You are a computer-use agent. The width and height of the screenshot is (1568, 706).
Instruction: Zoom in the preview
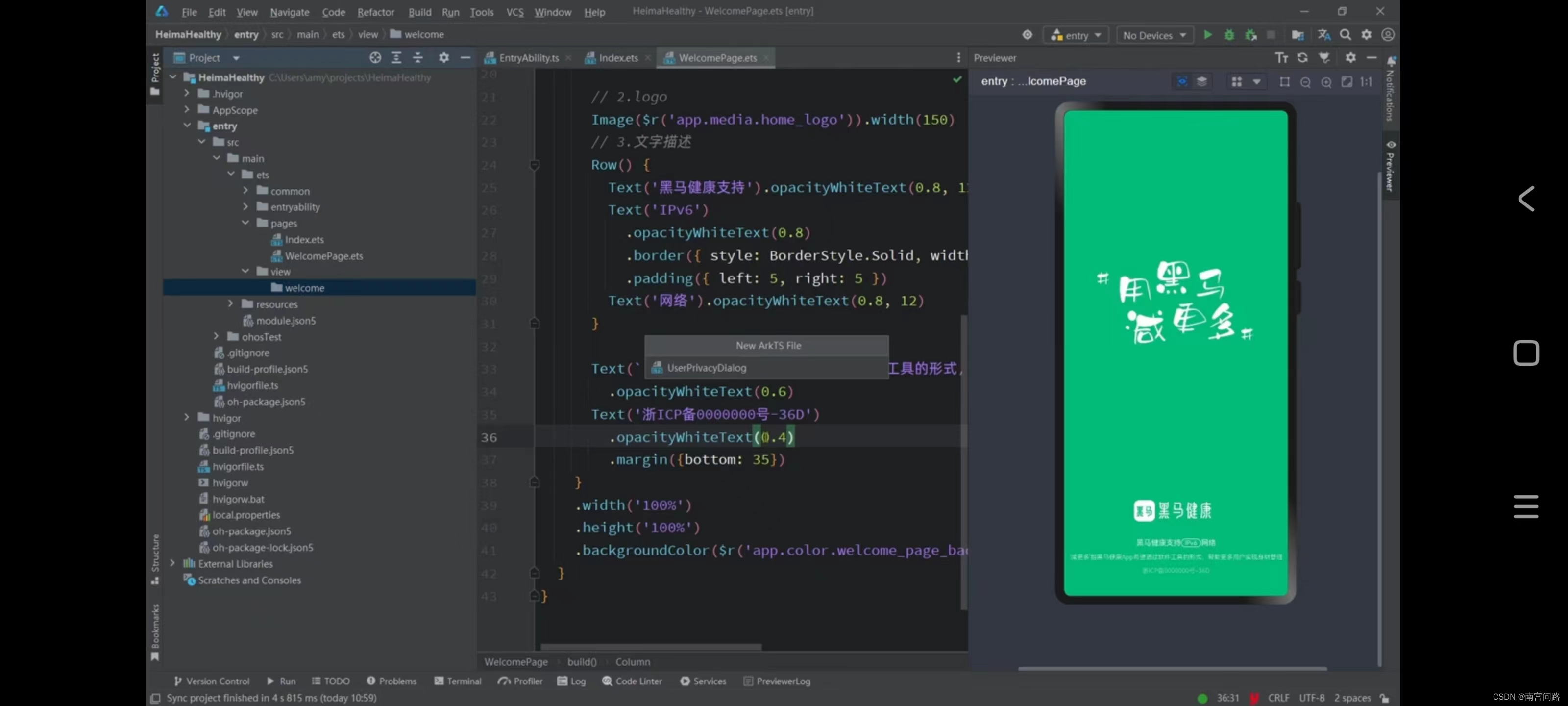[1326, 82]
